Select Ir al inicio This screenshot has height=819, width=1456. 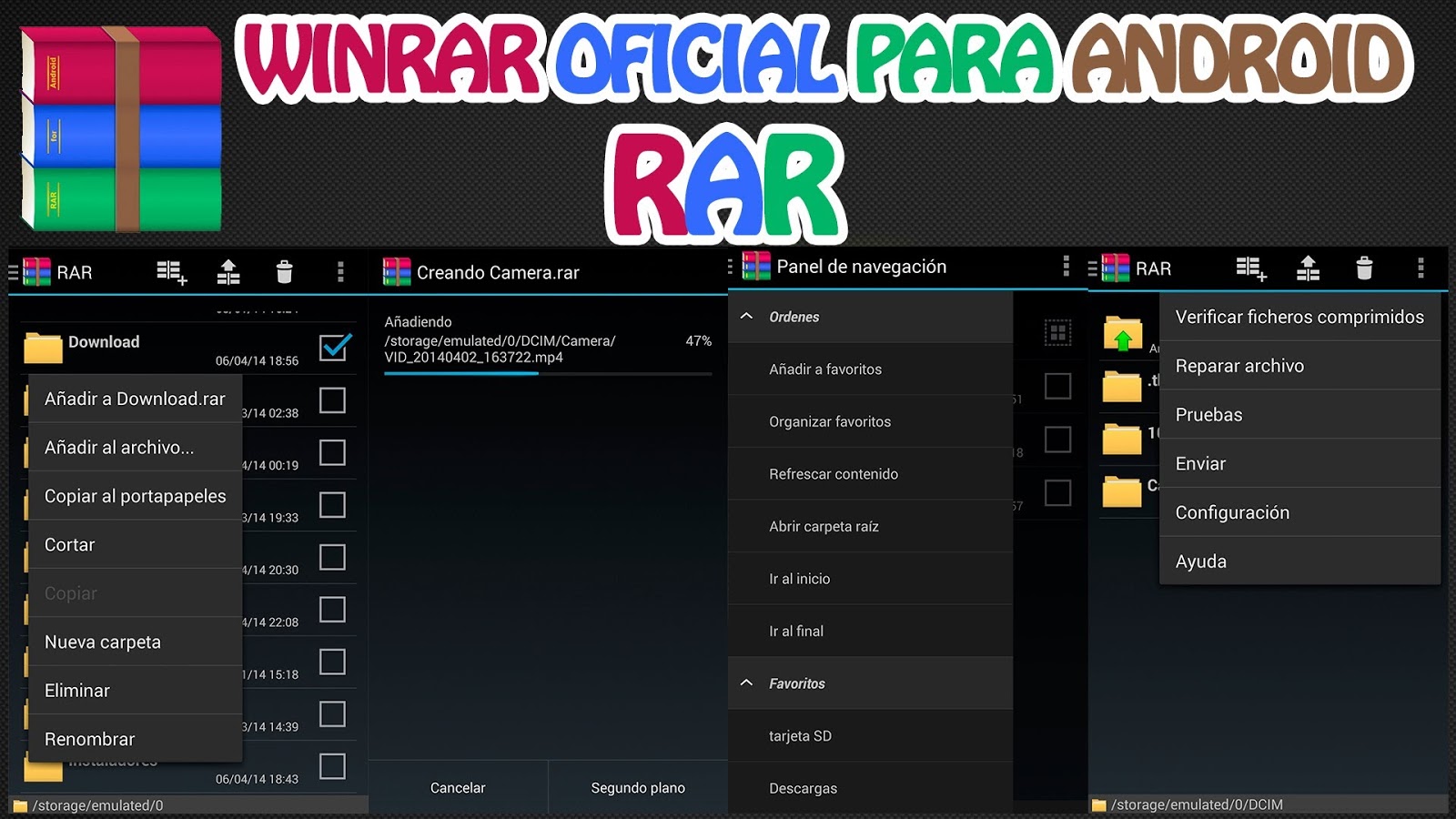(x=871, y=579)
